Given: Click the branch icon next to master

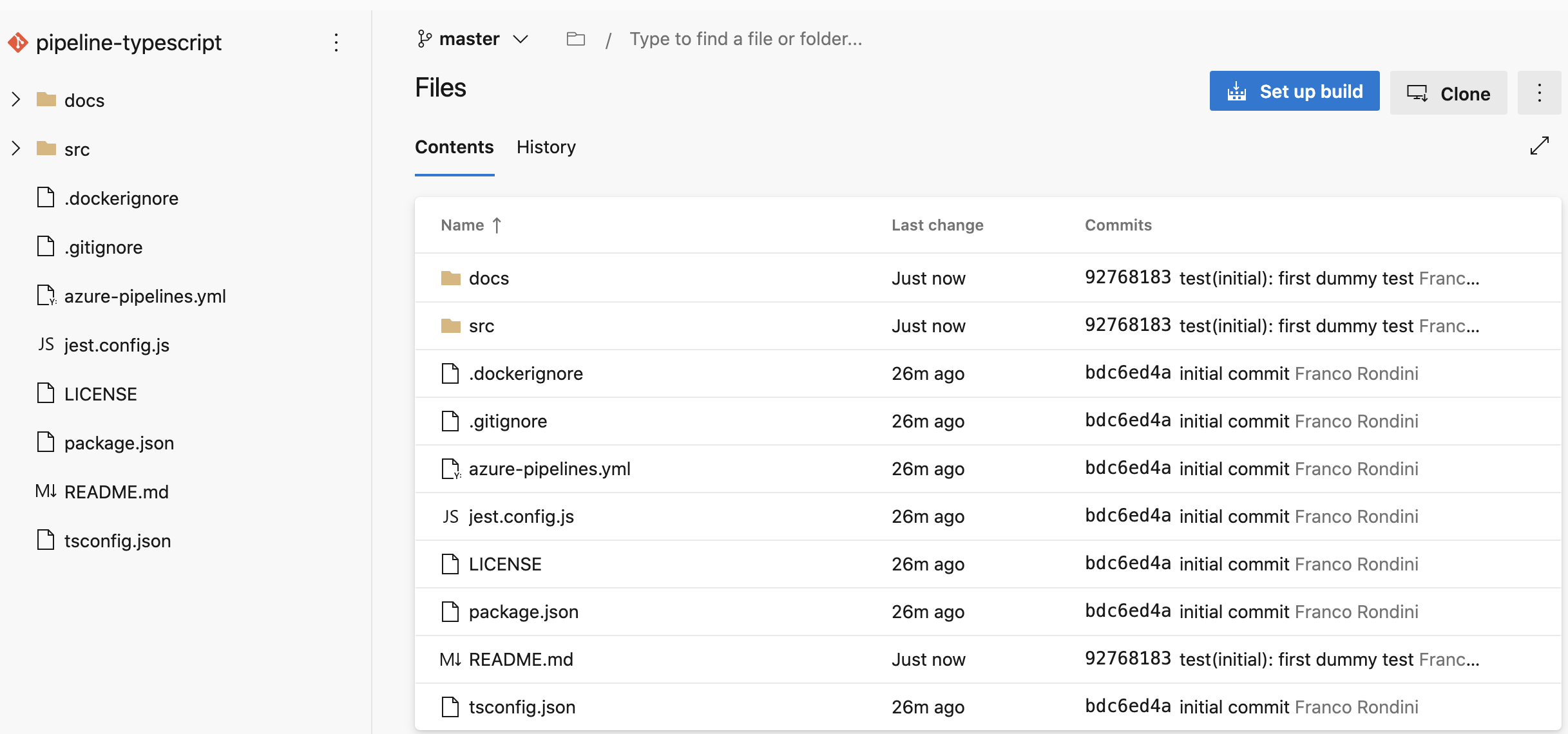Looking at the screenshot, I should 424,39.
